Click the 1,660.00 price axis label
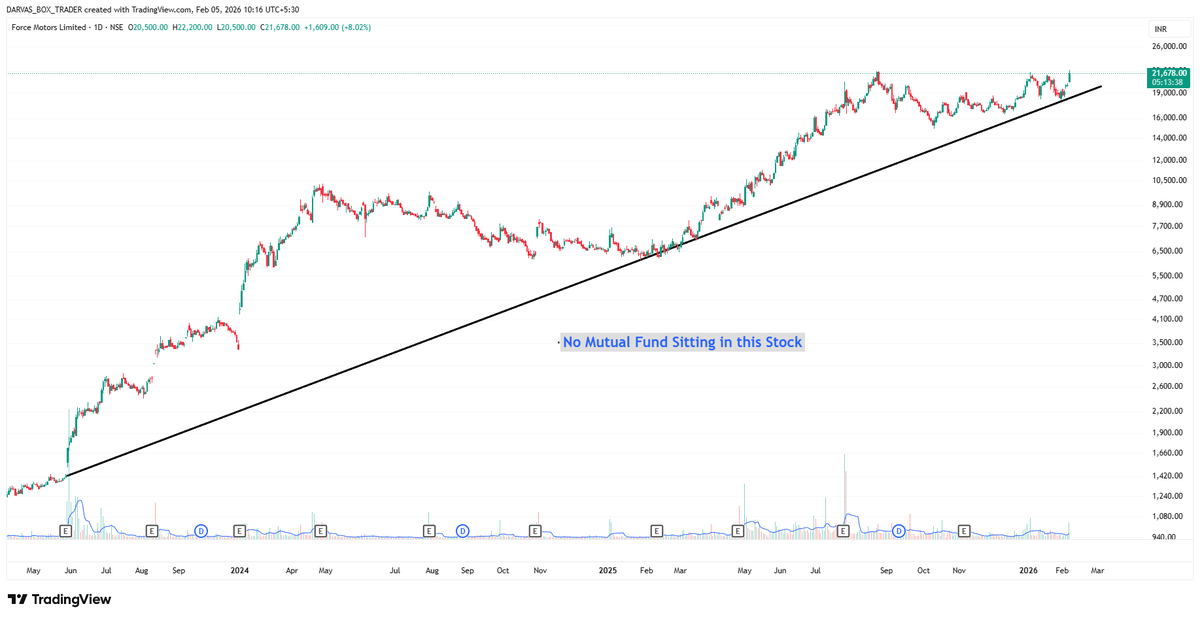Screen dimensions: 1200x619 pos(1169,453)
